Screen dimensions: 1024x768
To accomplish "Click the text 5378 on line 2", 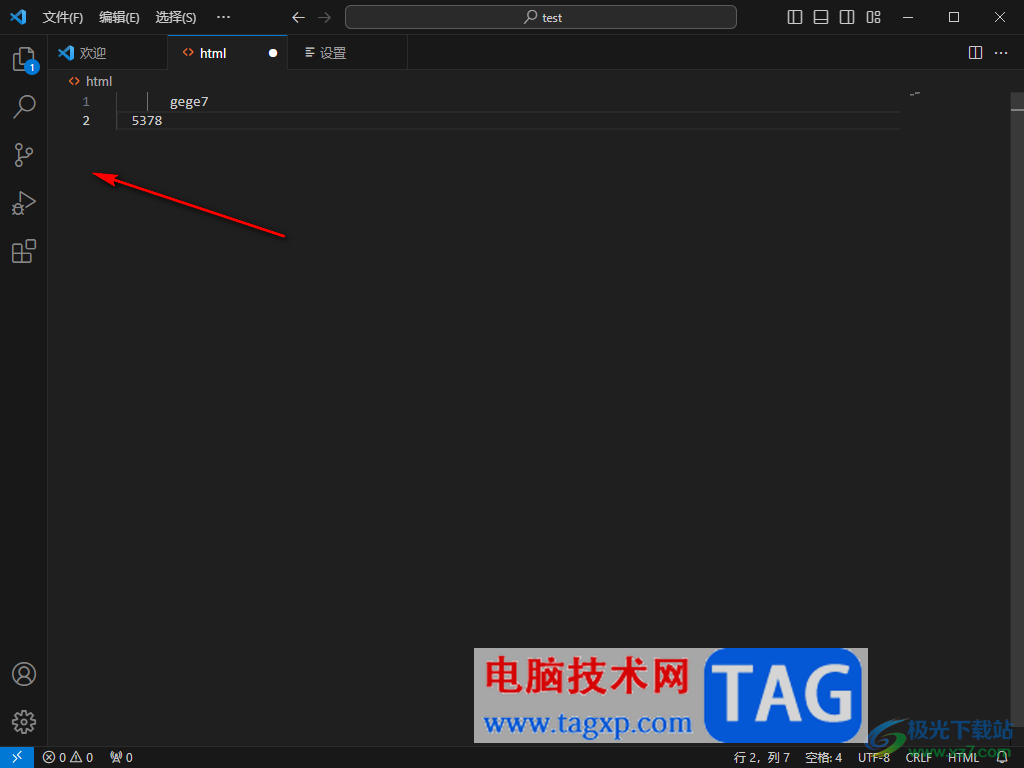I will 147,121.
